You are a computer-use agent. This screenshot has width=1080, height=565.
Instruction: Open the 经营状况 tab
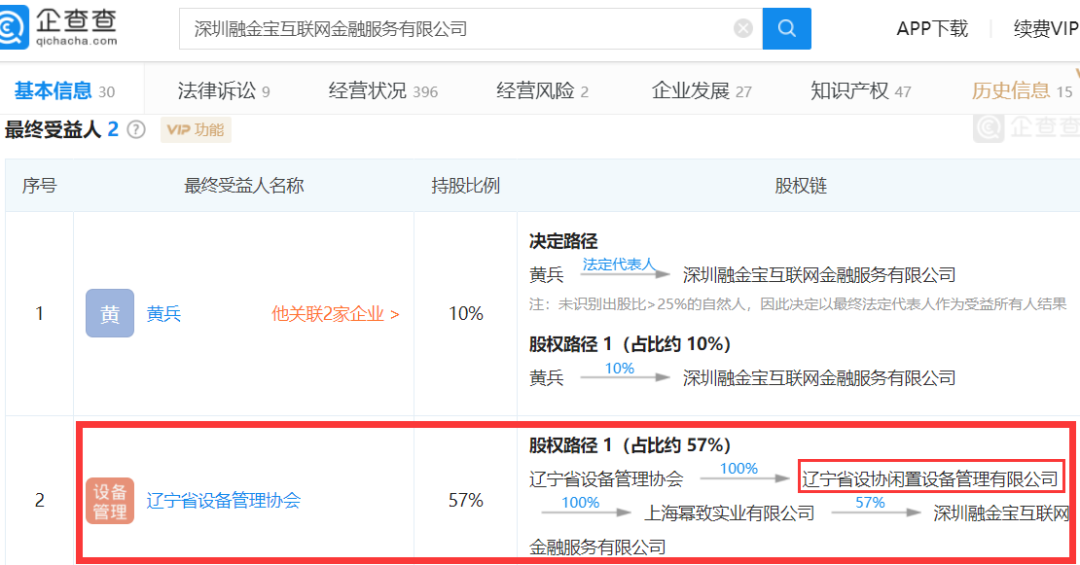click(383, 90)
